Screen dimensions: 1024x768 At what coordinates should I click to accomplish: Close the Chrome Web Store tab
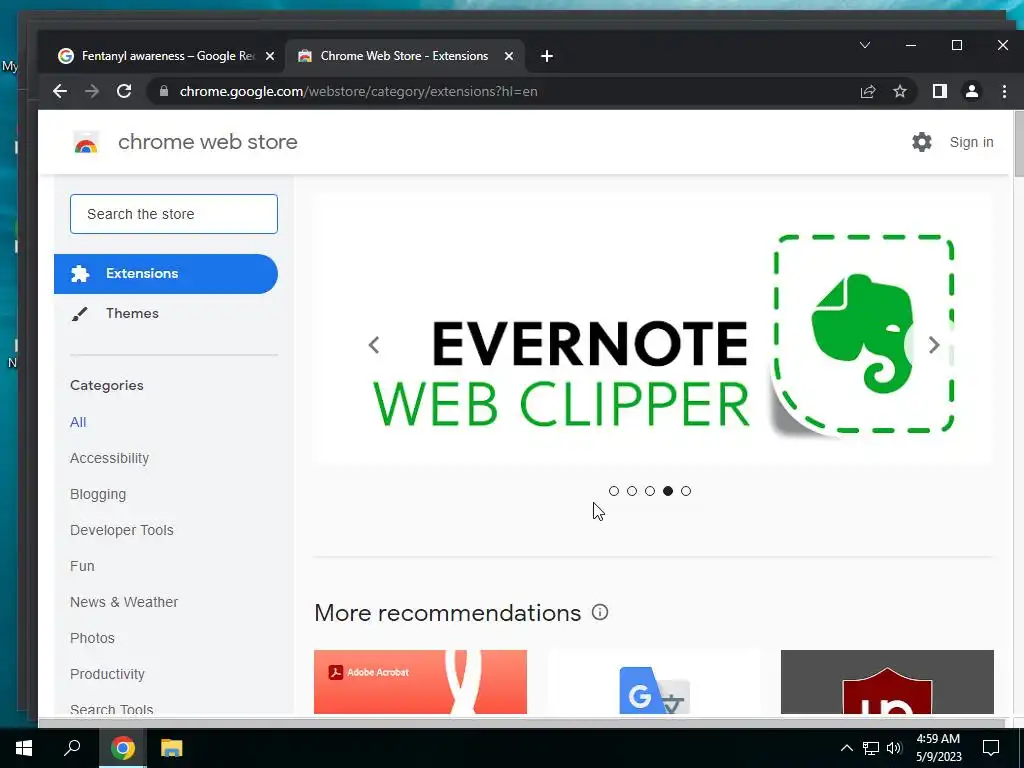click(509, 56)
